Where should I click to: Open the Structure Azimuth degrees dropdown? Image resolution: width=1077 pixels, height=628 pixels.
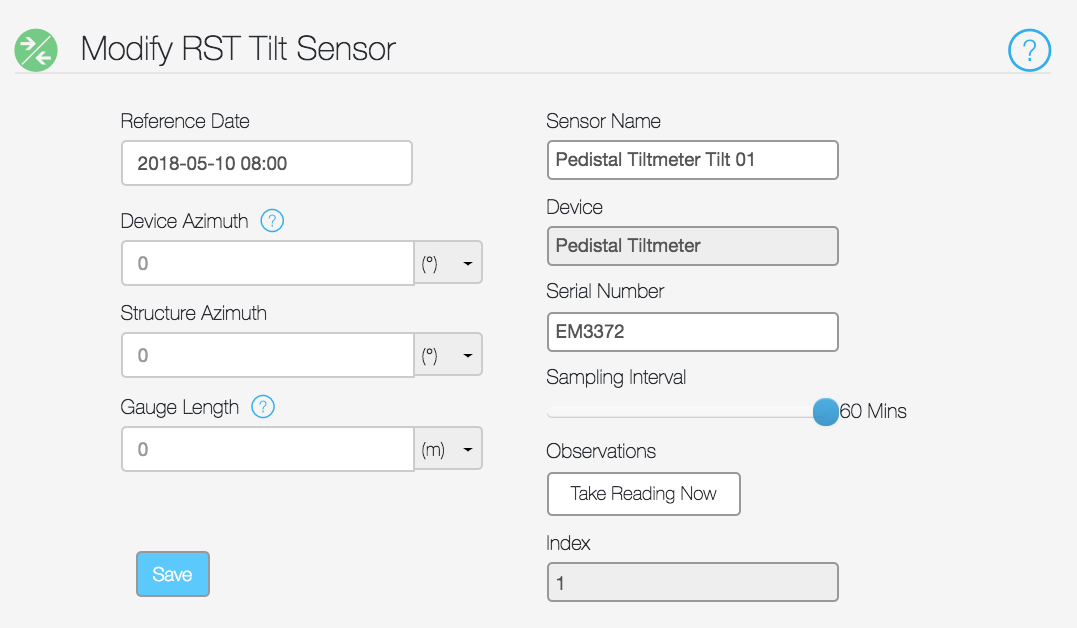point(447,354)
